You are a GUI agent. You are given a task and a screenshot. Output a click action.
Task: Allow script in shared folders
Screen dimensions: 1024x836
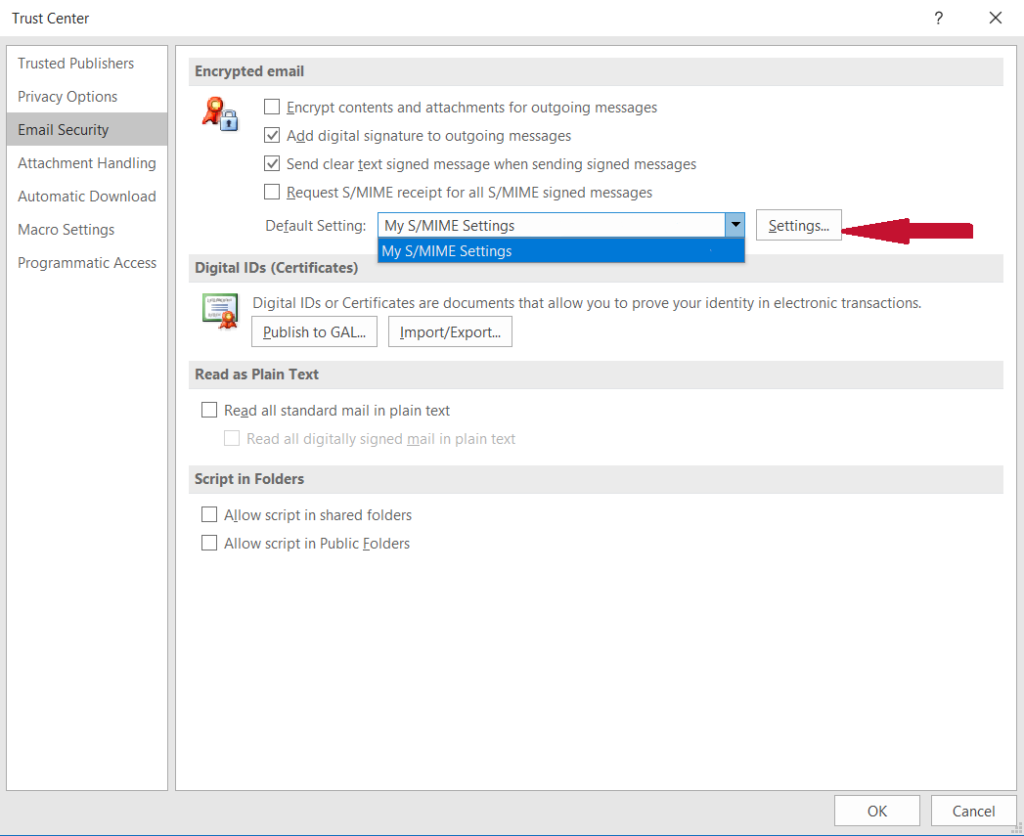pos(209,514)
